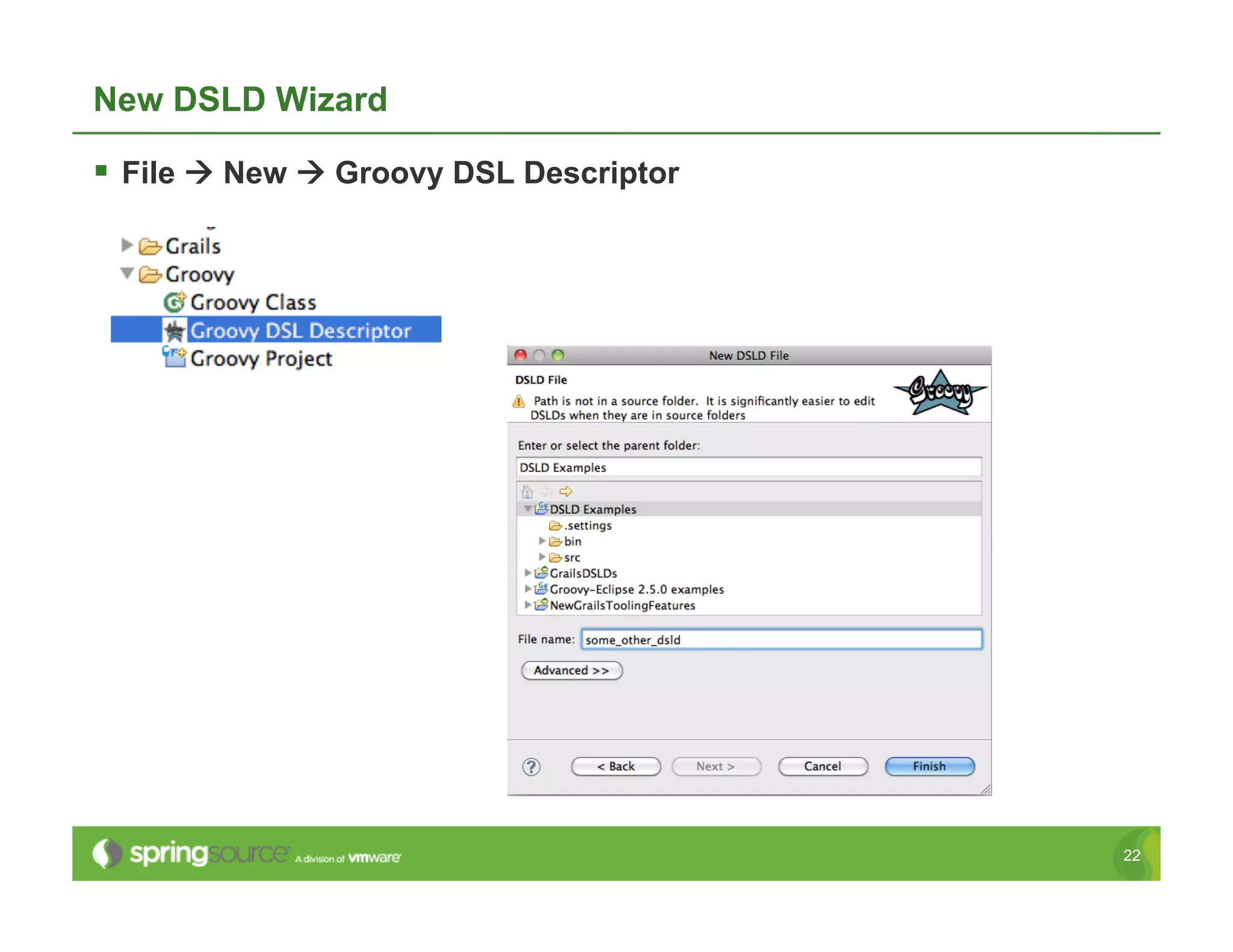Select Groovy Class wizard entry
1233x952 pixels.
pyautogui.click(x=253, y=302)
